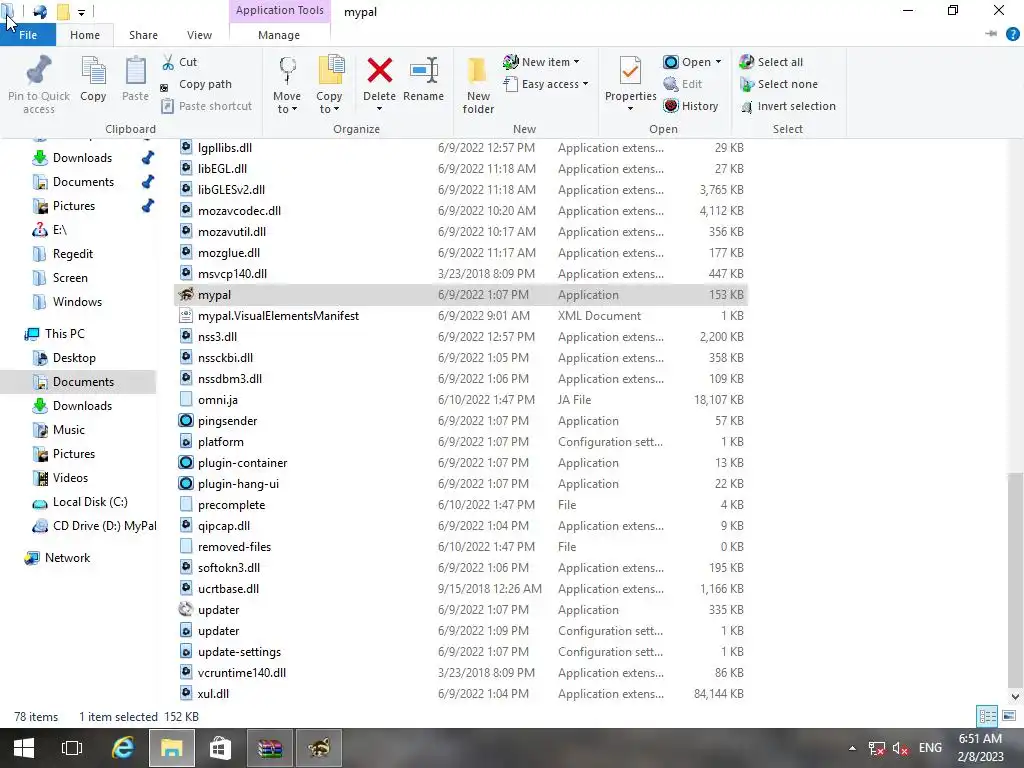The image size is (1024, 768).
Task: Select the pingsender application
Action: tap(460, 421)
